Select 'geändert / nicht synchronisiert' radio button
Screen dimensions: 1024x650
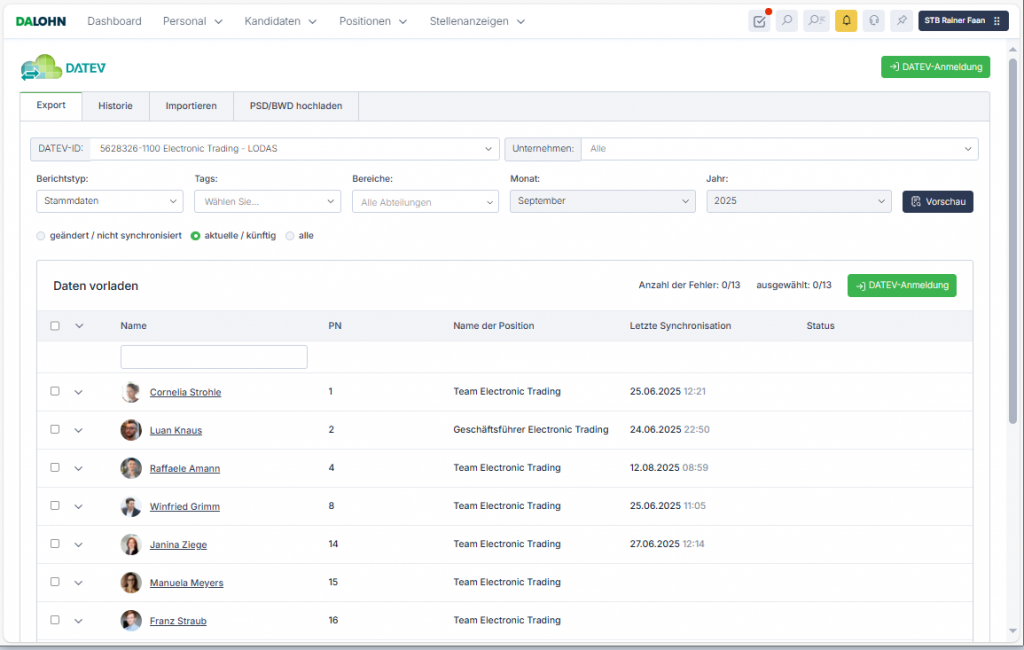click(41, 236)
